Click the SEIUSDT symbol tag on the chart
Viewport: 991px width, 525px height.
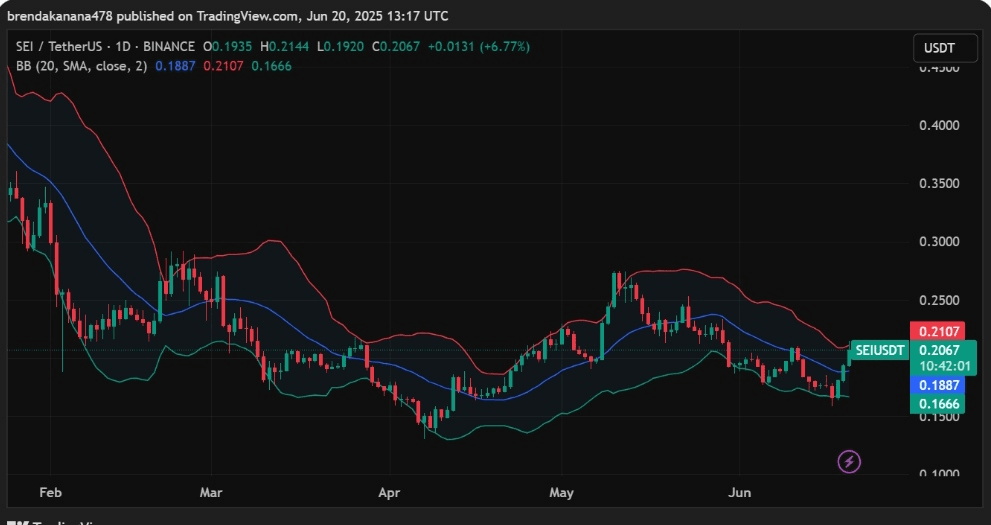point(880,350)
